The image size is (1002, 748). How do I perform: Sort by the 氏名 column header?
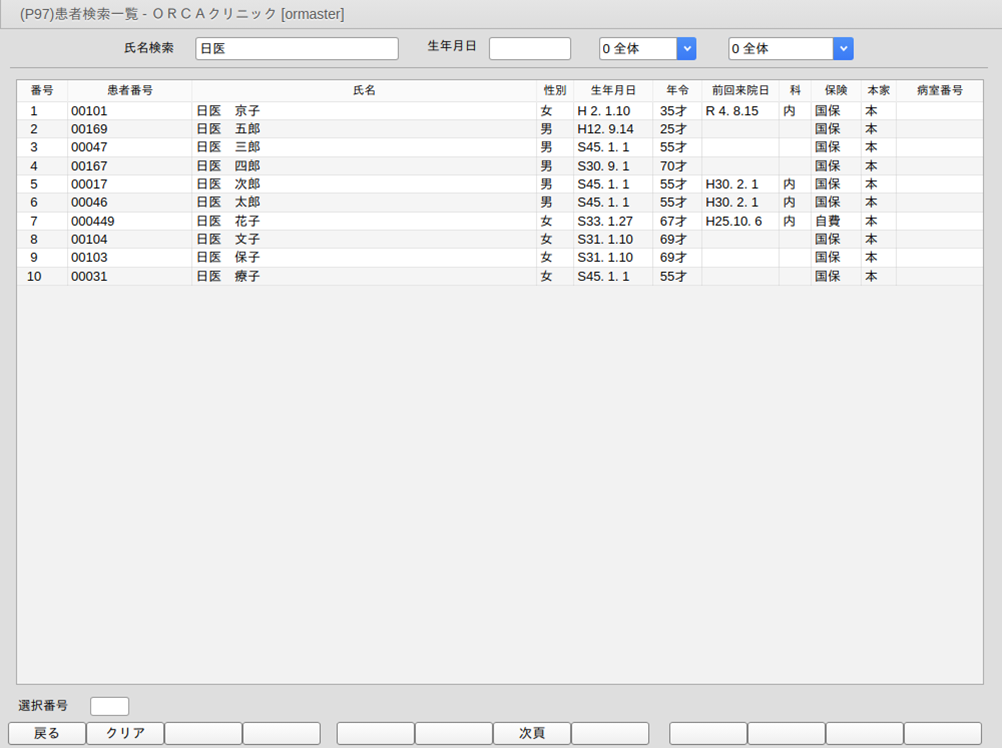364,91
